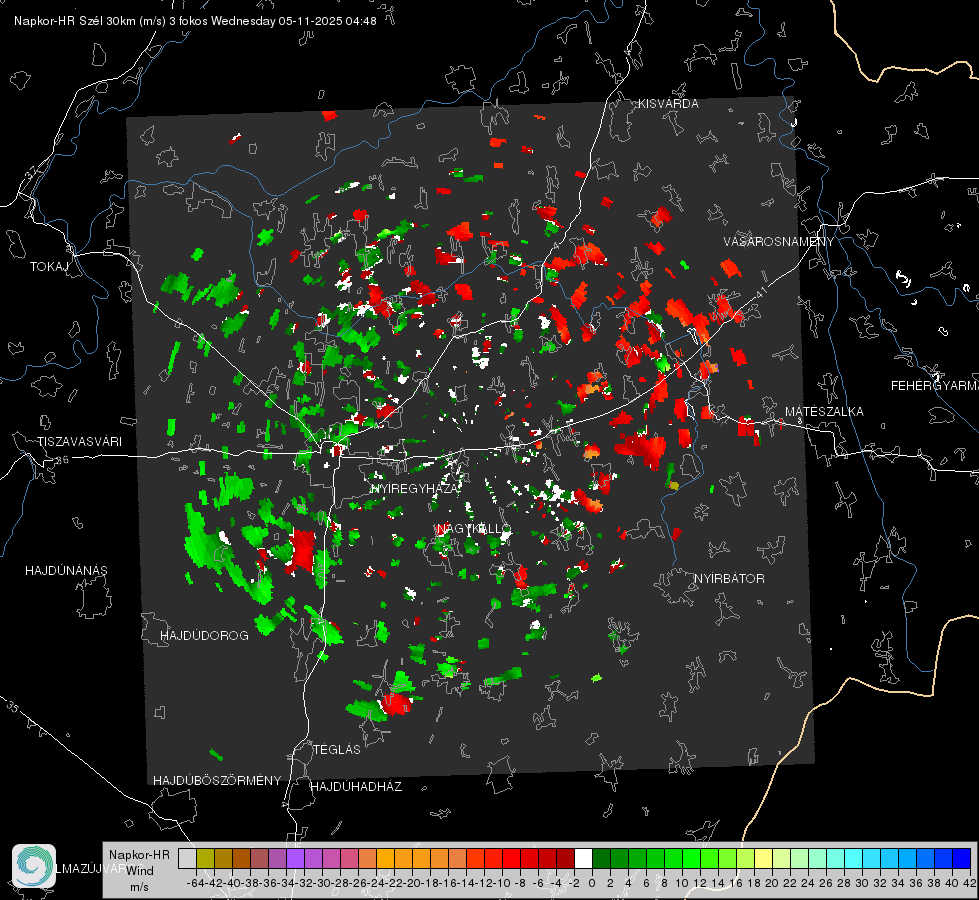The image size is (979, 900).
Task: Pick the yellow swatch between 18 and 20
Action: 764,858
